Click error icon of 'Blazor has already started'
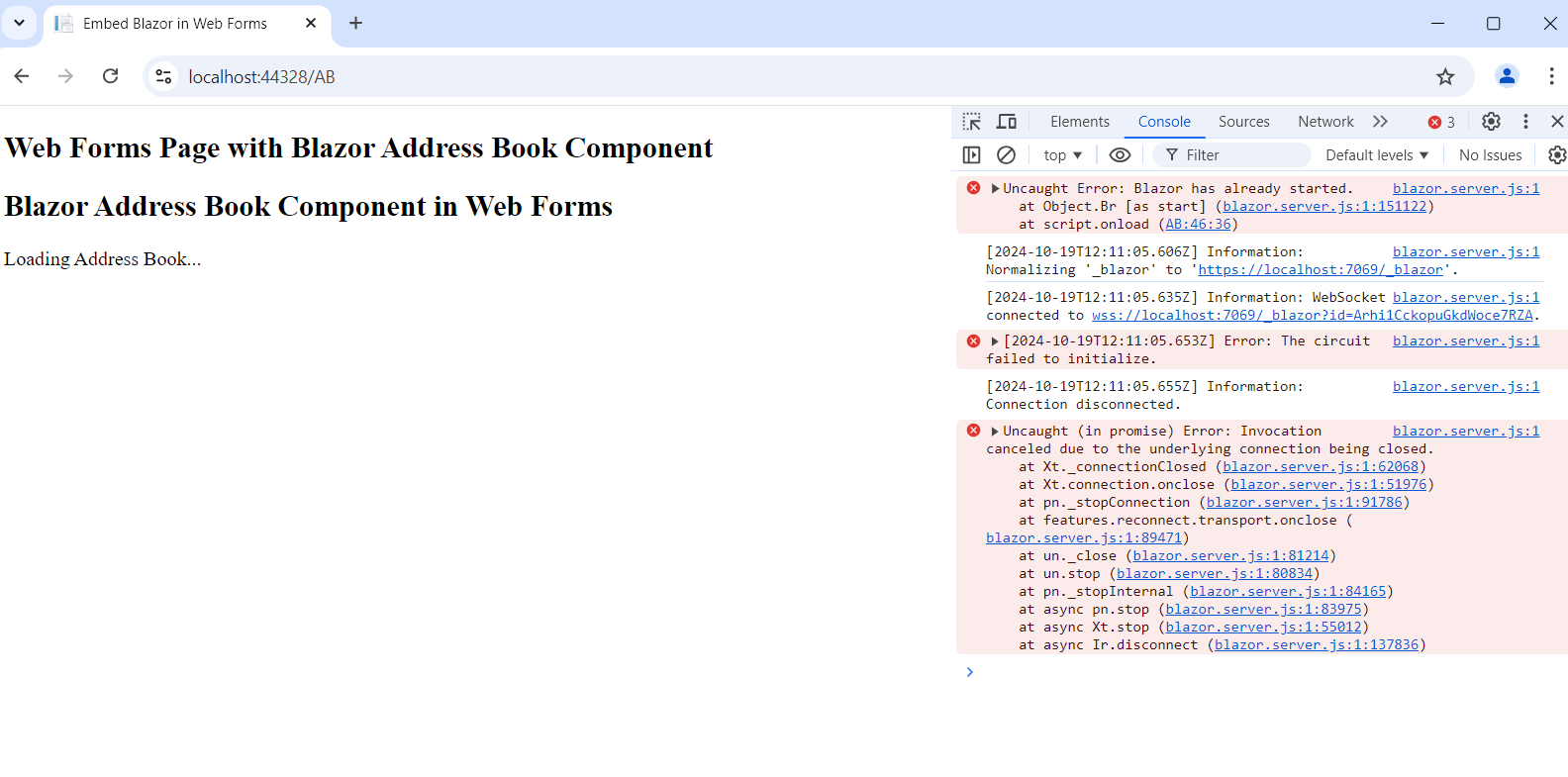 click(973, 188)
